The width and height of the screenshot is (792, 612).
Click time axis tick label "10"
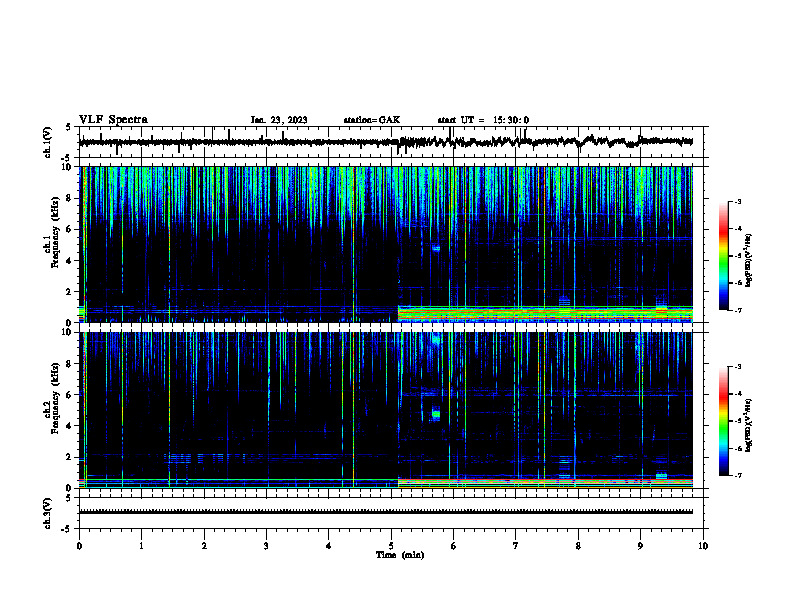tap(703, 546)
